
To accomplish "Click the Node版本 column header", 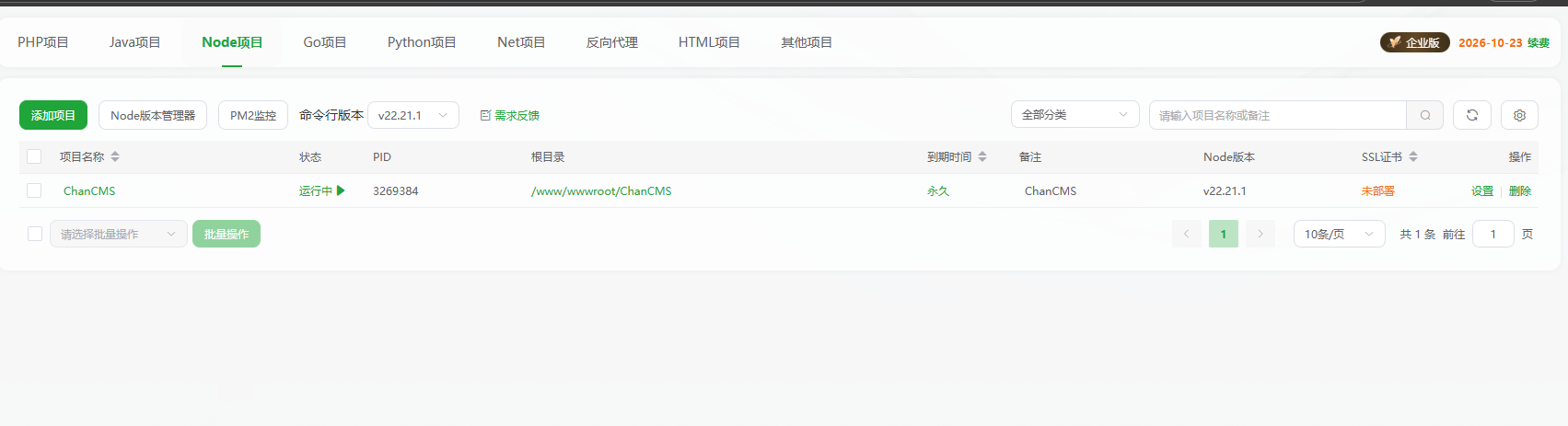I will (1229, 157).
